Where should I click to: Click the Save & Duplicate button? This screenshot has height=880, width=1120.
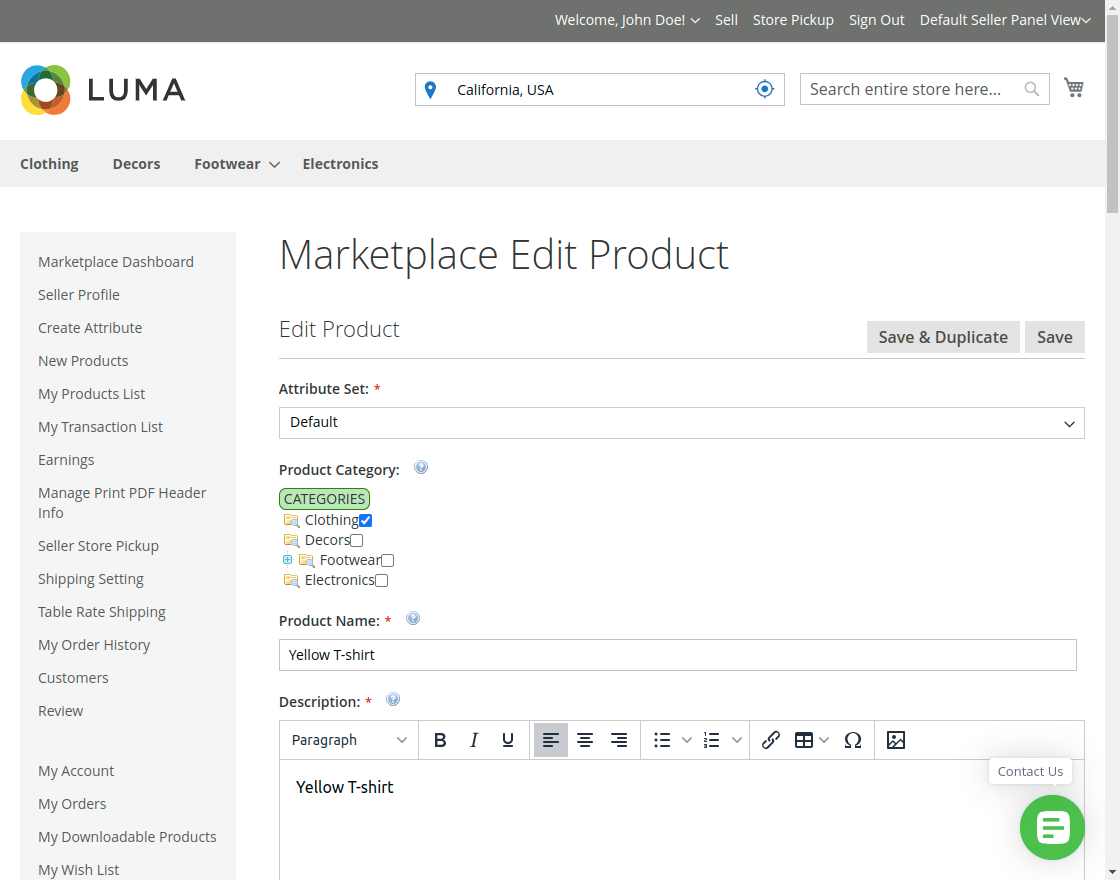tap(942, 337)
